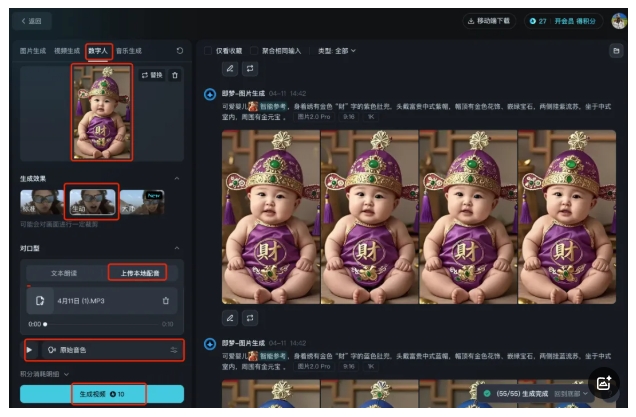The image size is (636, 417).
Task: Delete the 4月11日 (1).MP3 audio with trash icon
Action: tap(165, 301)
